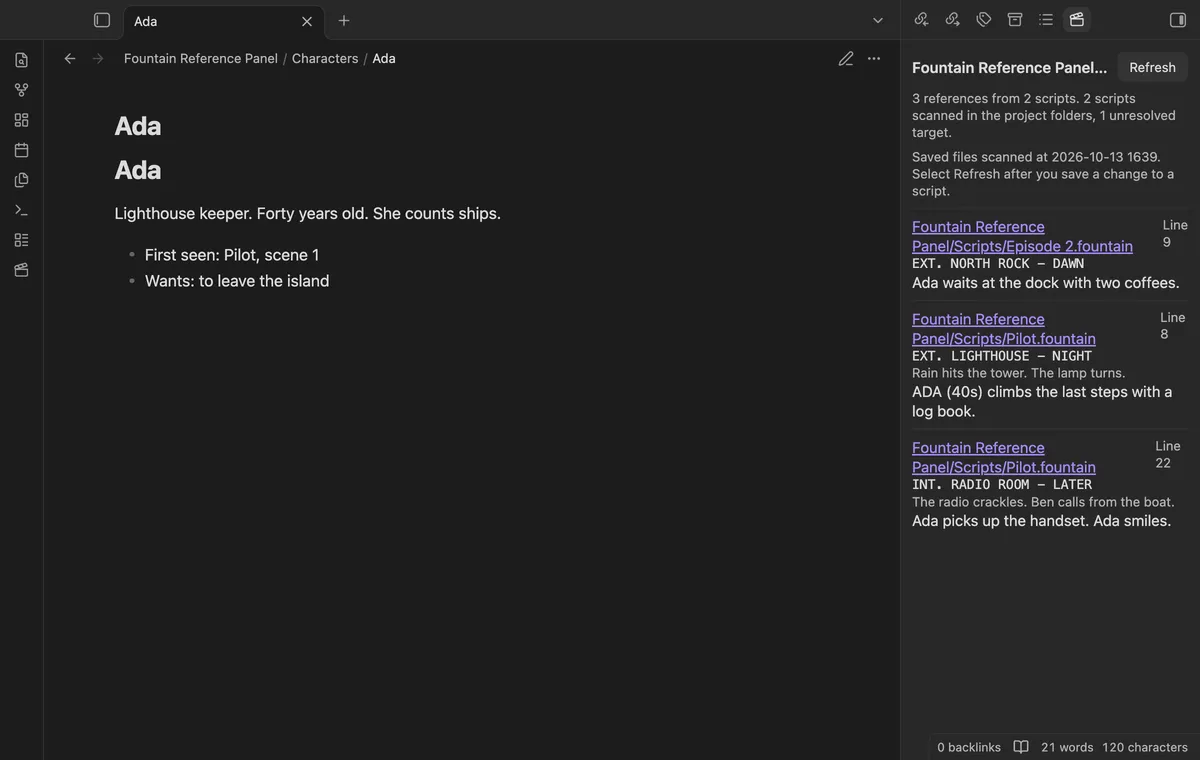Navigate forward with the right arrow

point(98,59)
